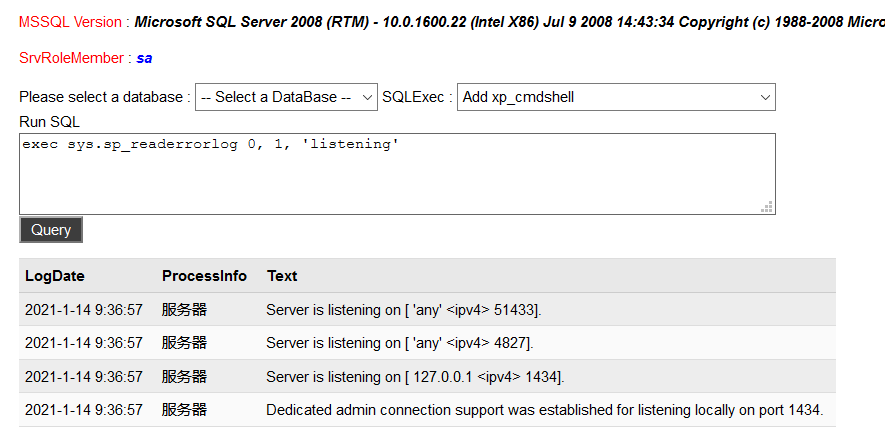The image size is (885, 437).
Task: Click the row text mentioning port 4827
Action: (x=400, y=343)
